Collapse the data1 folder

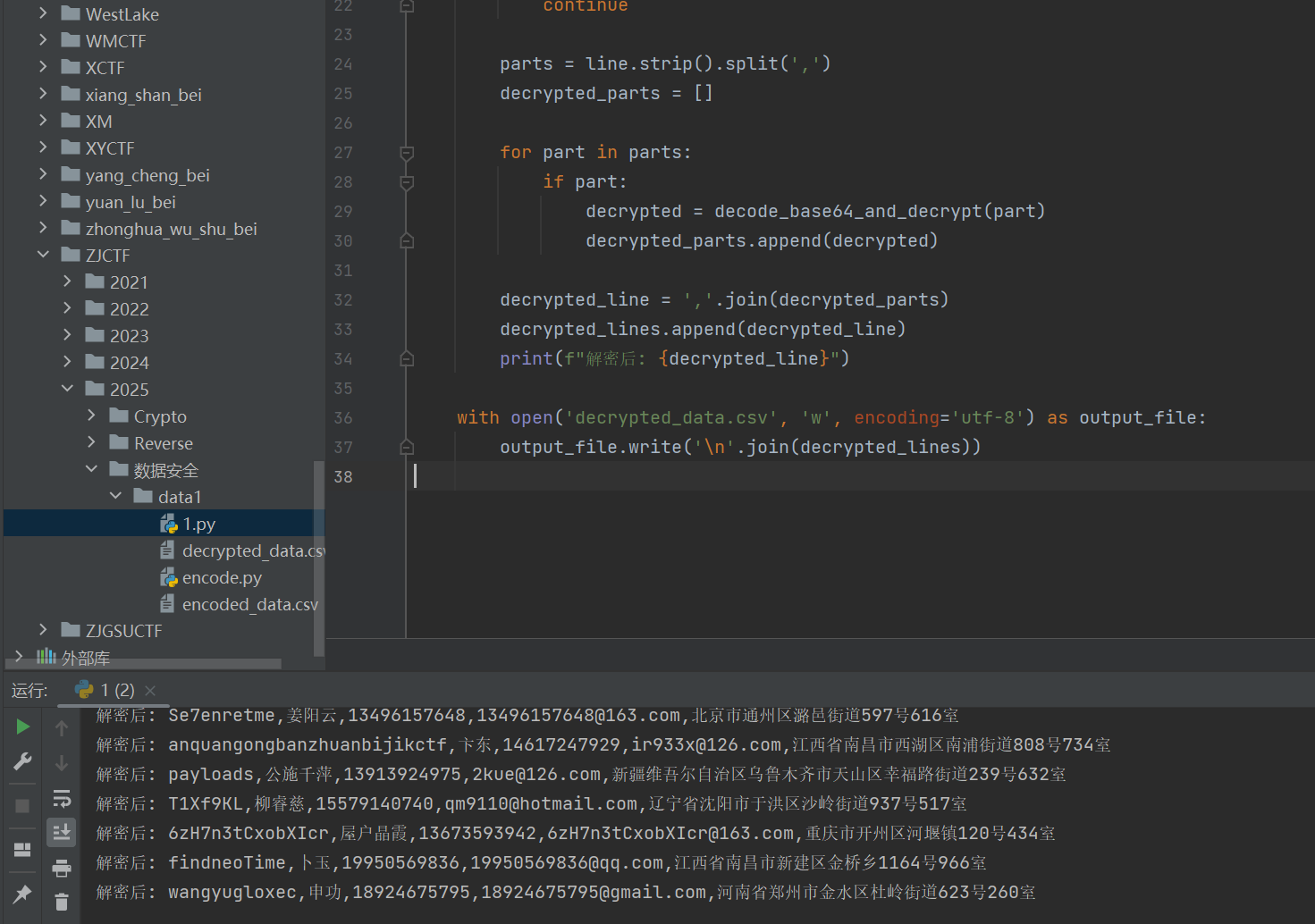pyautogui.click(x=115, y=497)
